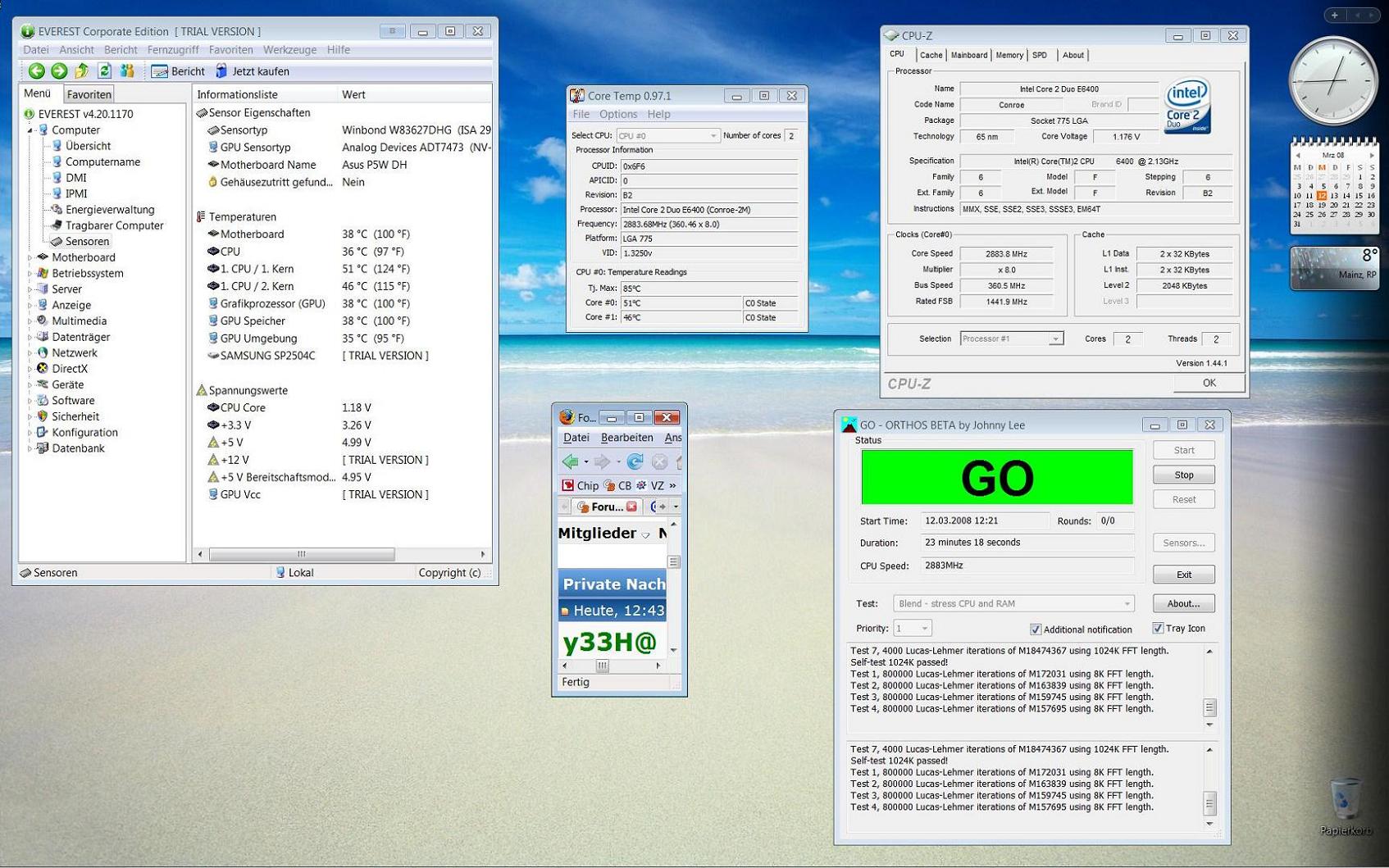Open the Bericht report wizard toolbar button
This screenshot has height=868, width=1389.
click(178, 71)
